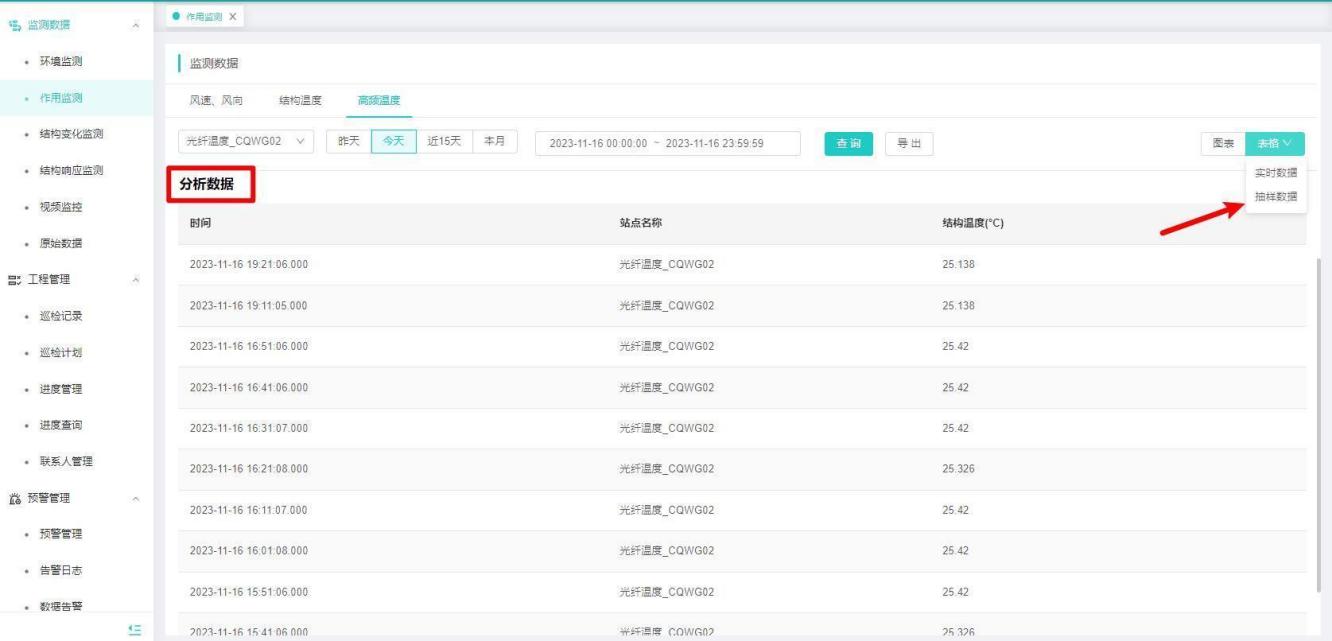Click the sidebar collapse icon at bottom
1332x641 pixels.
pyautogui.click(x=135, y=628)
